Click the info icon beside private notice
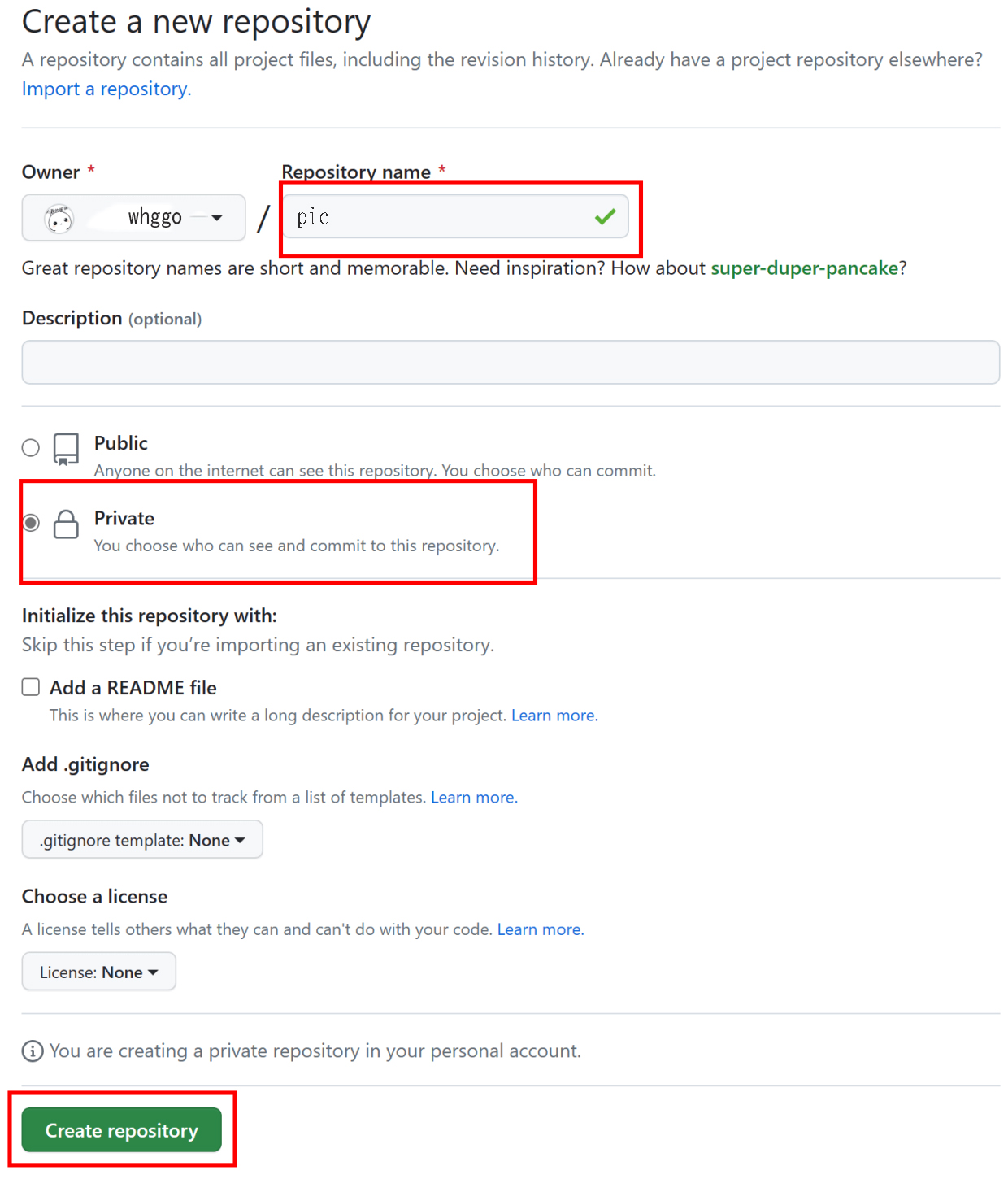The width and height of the screenshot is (1008, 1179). pos(33,1051)
